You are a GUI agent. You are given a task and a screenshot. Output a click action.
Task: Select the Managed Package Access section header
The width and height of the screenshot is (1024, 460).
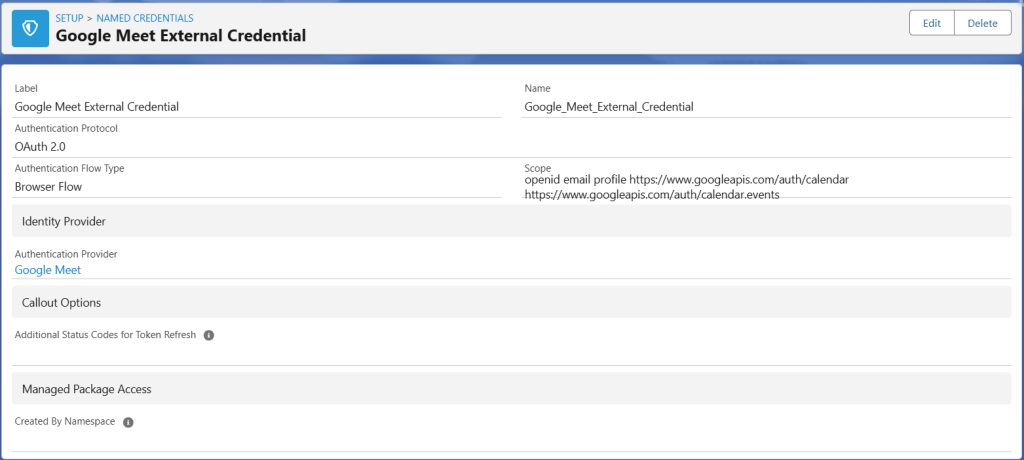pyautogui.click(x=511, y=389)
